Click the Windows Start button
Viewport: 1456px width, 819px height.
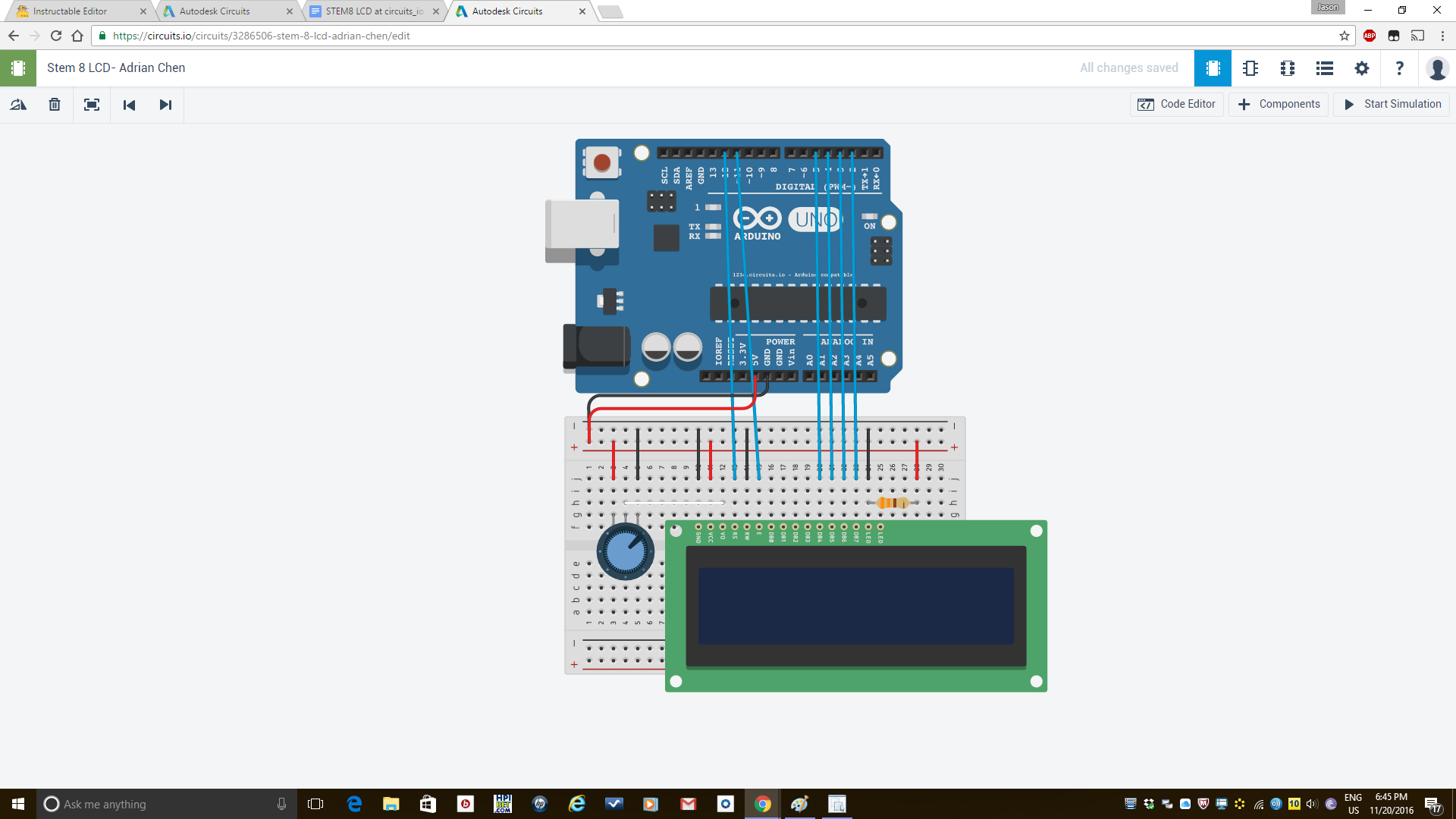point(18,804)
